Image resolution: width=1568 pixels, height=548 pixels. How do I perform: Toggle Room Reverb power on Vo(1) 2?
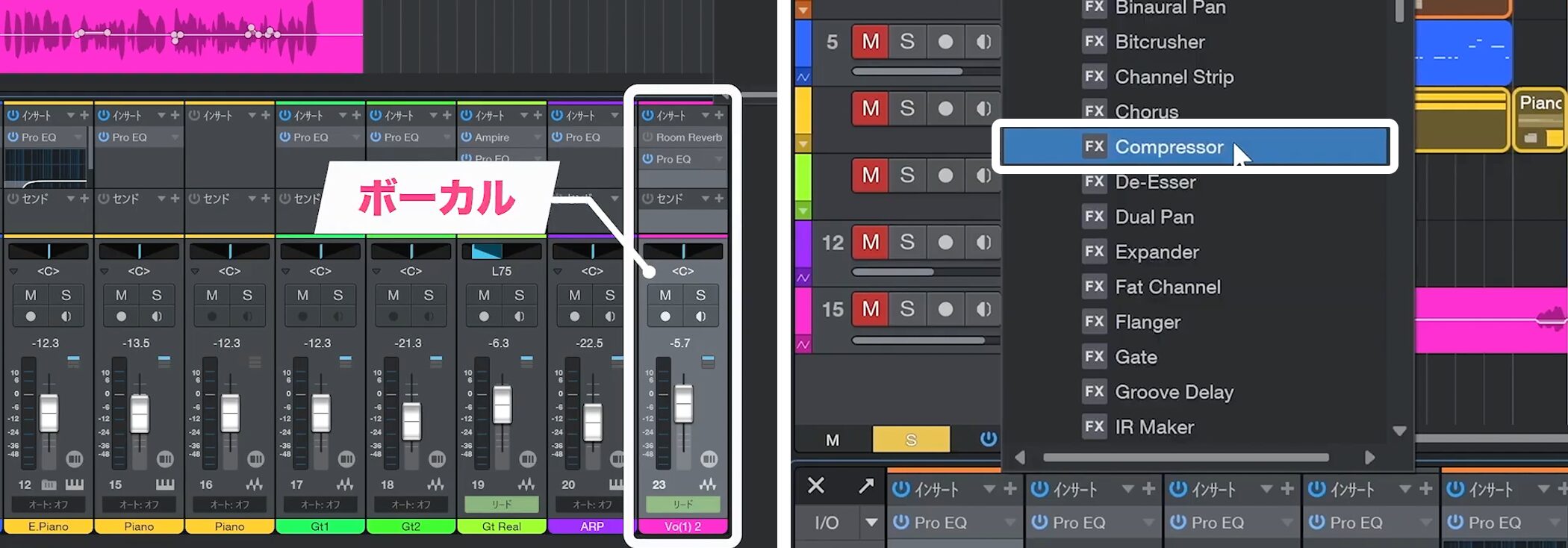tap(647, 137)
